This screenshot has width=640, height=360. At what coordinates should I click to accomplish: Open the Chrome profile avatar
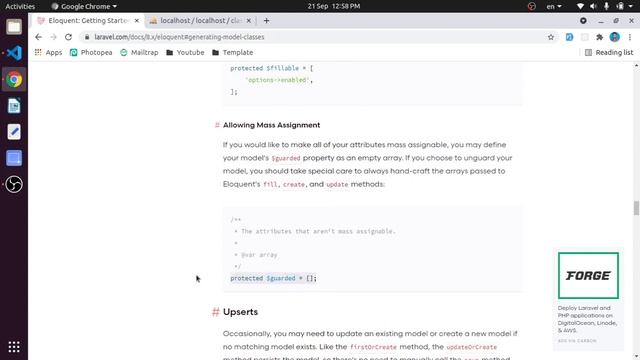click(x=614, y=37)
